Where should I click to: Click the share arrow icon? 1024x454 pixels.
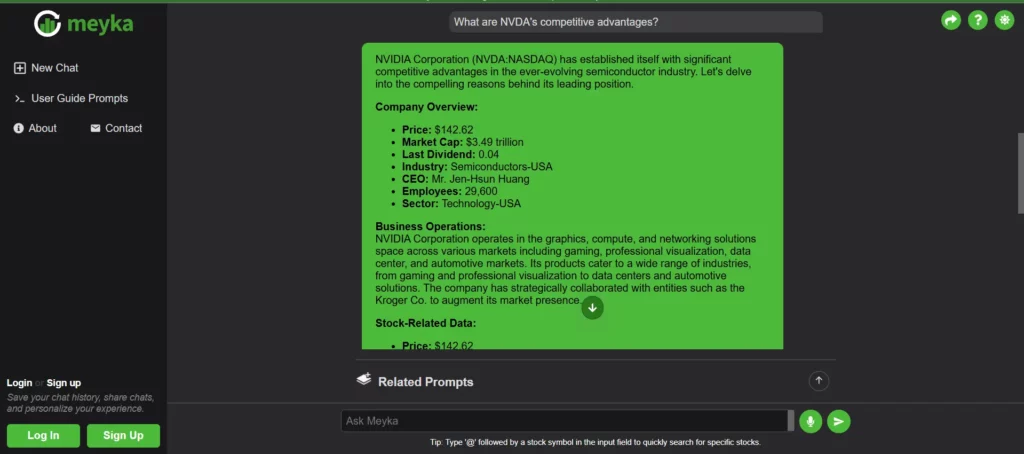click(951, 20)
